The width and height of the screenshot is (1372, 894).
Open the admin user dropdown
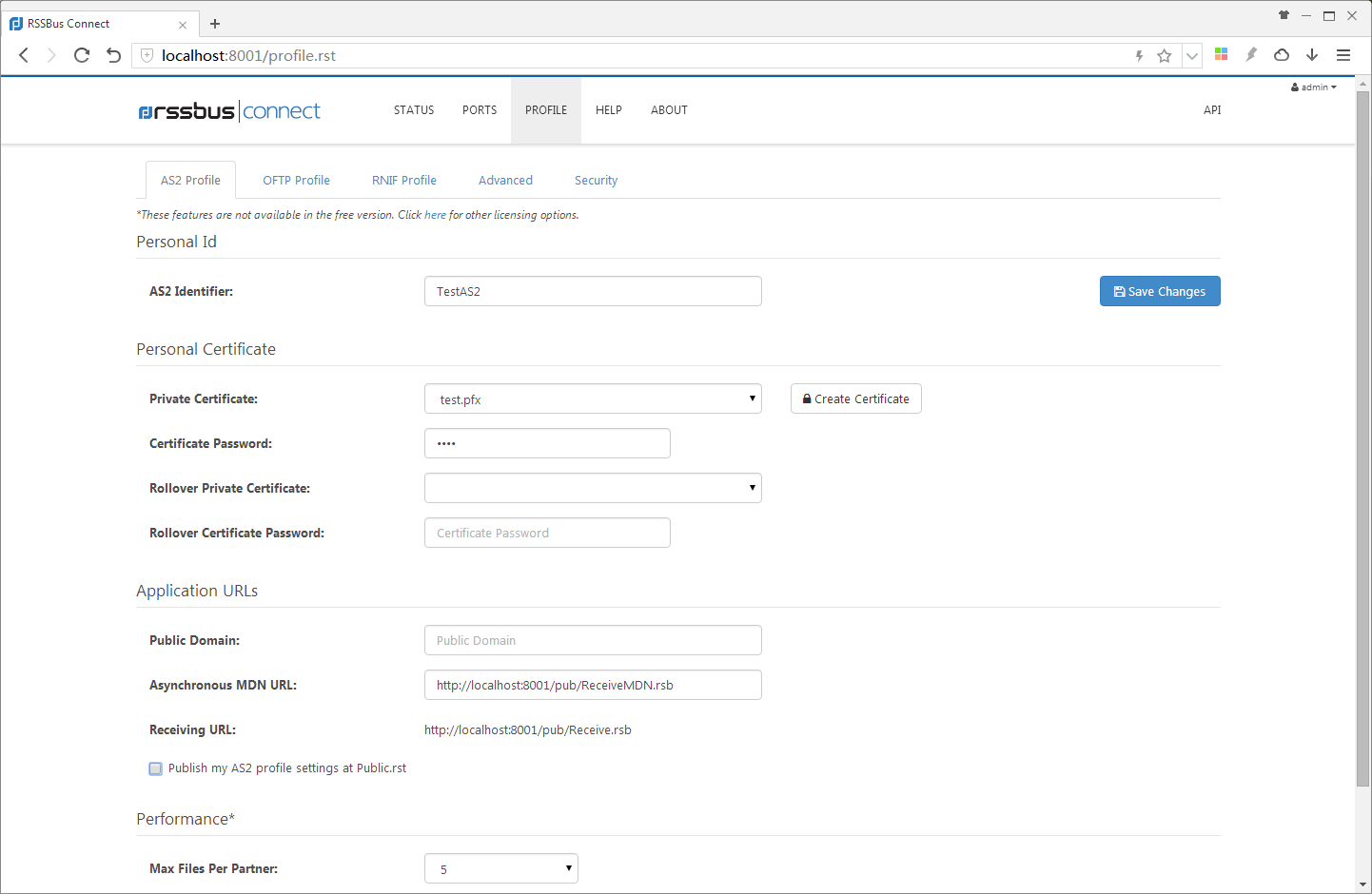pyautogui.click(x=1314, y=87)
